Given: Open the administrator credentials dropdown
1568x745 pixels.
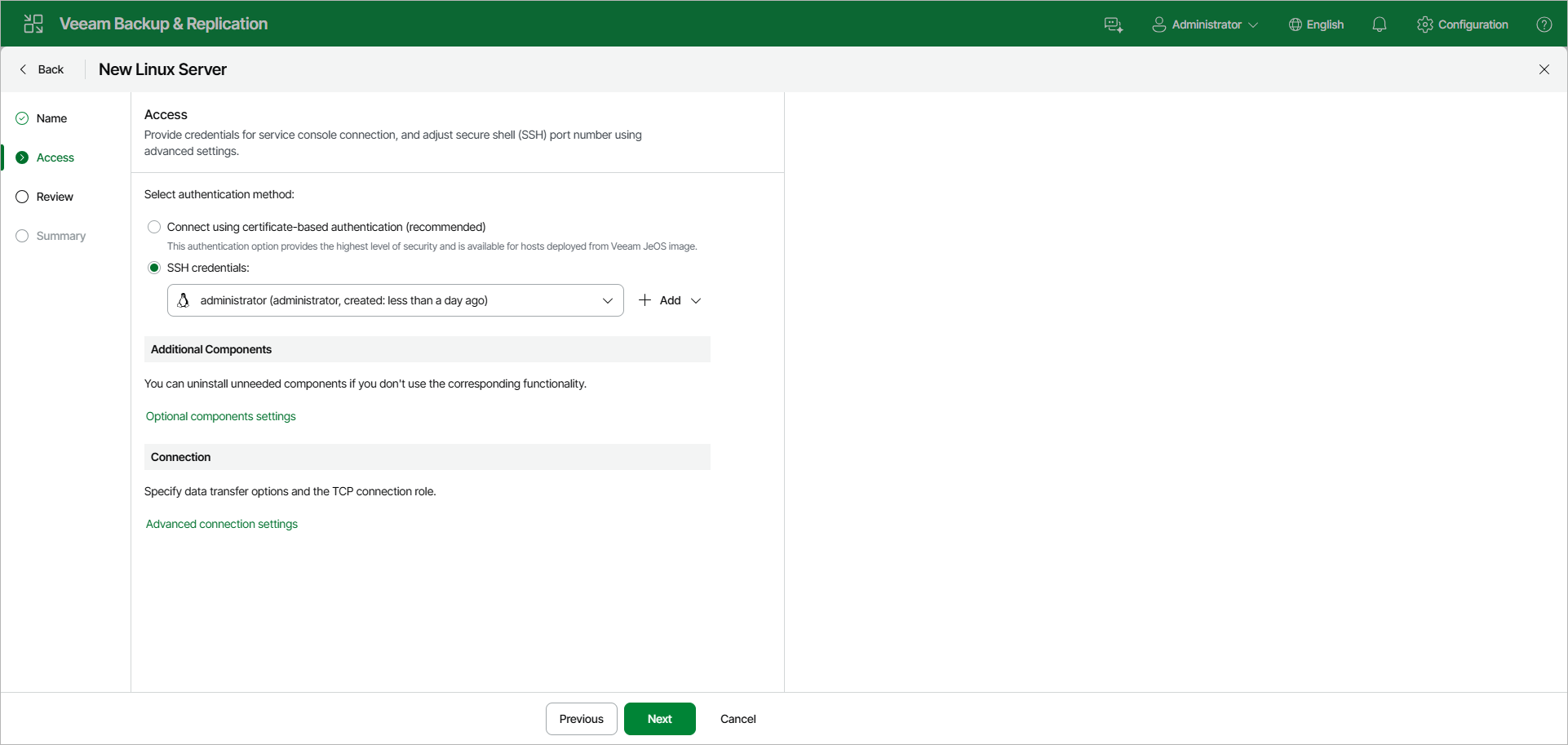Looking at the screenshot, I should tap(396, 300).
